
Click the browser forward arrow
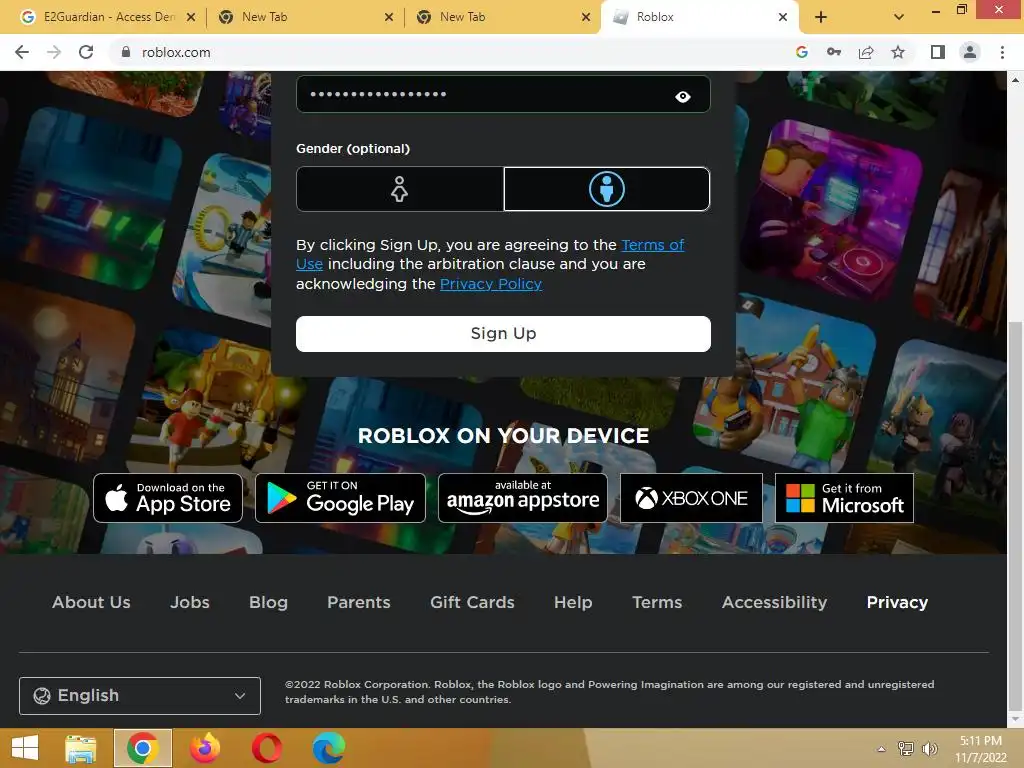54,52
